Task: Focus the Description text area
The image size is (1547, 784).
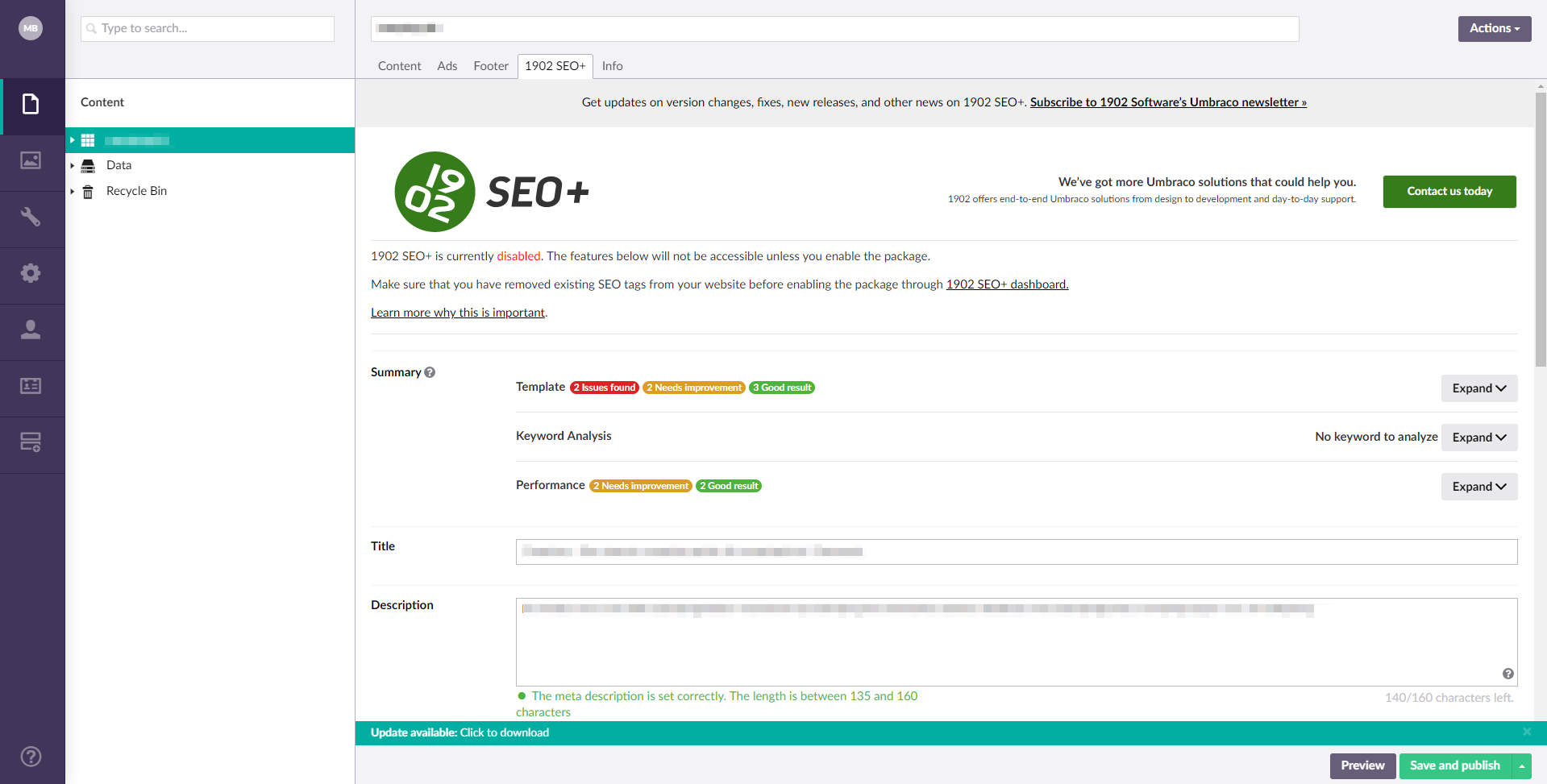Action: [x=1017, y=642]
